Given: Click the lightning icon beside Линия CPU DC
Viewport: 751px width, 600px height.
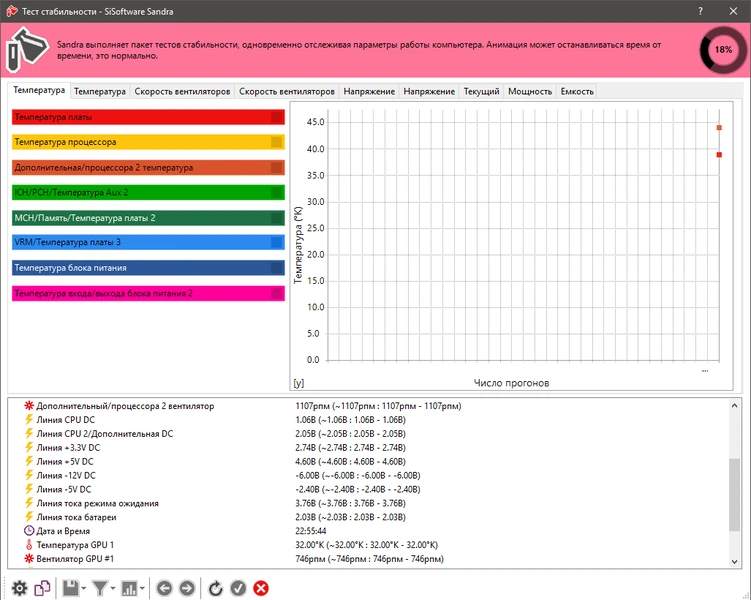Looking at the screenshot, I should click(29, 419).
